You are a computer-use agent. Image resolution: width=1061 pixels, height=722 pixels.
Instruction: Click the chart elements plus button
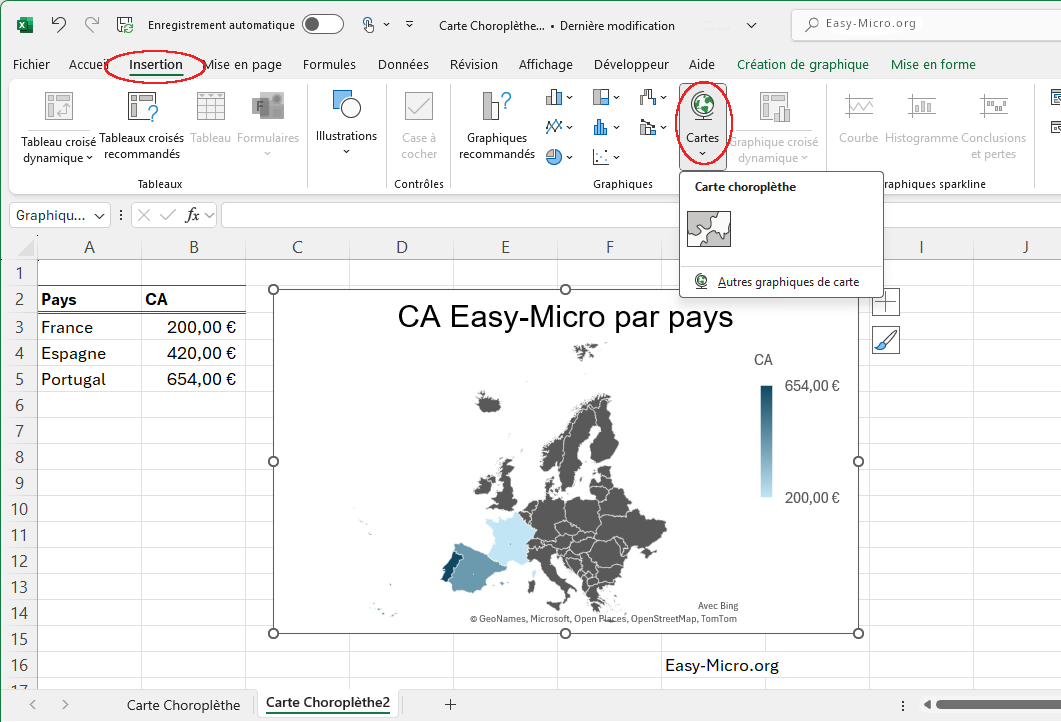(x=886, y=302)
